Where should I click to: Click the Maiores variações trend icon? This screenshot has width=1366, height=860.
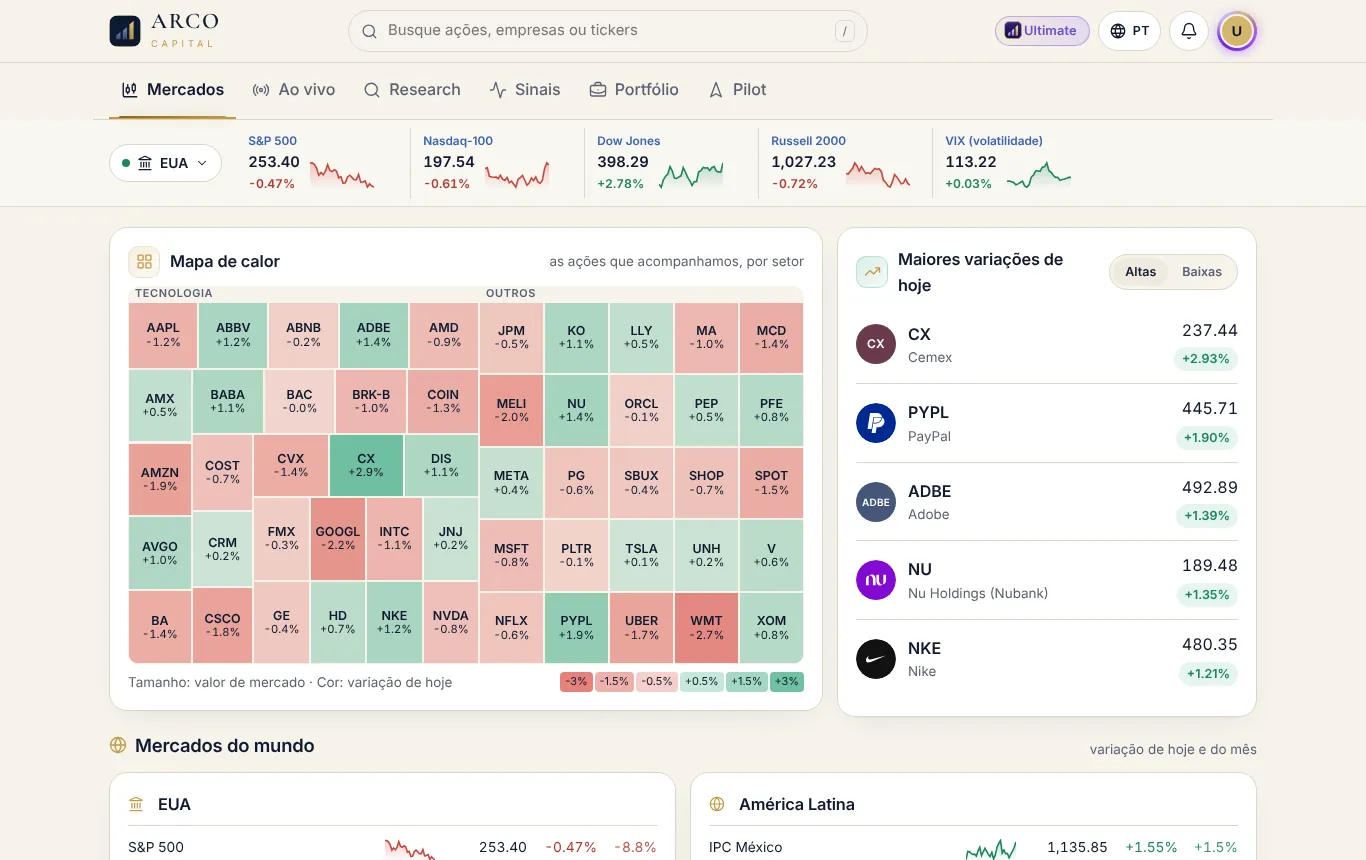(x=872, y=272)
